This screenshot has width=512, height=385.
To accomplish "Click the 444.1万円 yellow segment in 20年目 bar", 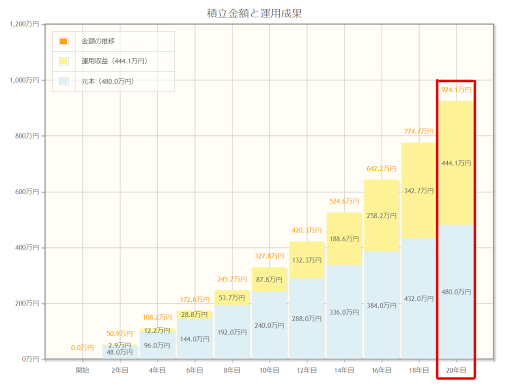I will 456,163.
